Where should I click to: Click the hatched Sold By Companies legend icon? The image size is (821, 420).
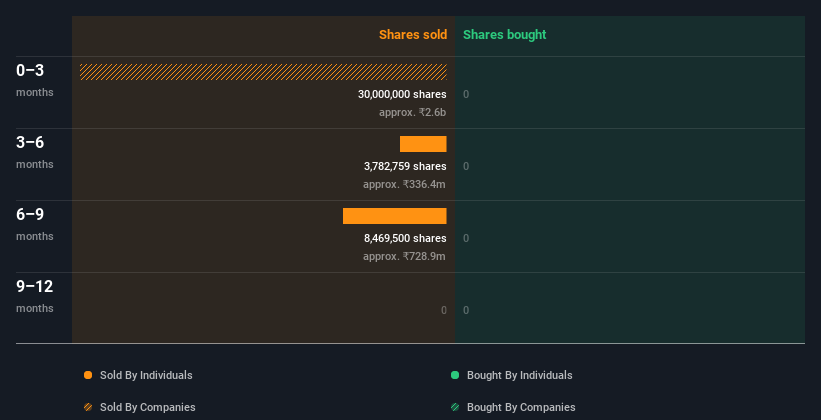tap(88, 407)
